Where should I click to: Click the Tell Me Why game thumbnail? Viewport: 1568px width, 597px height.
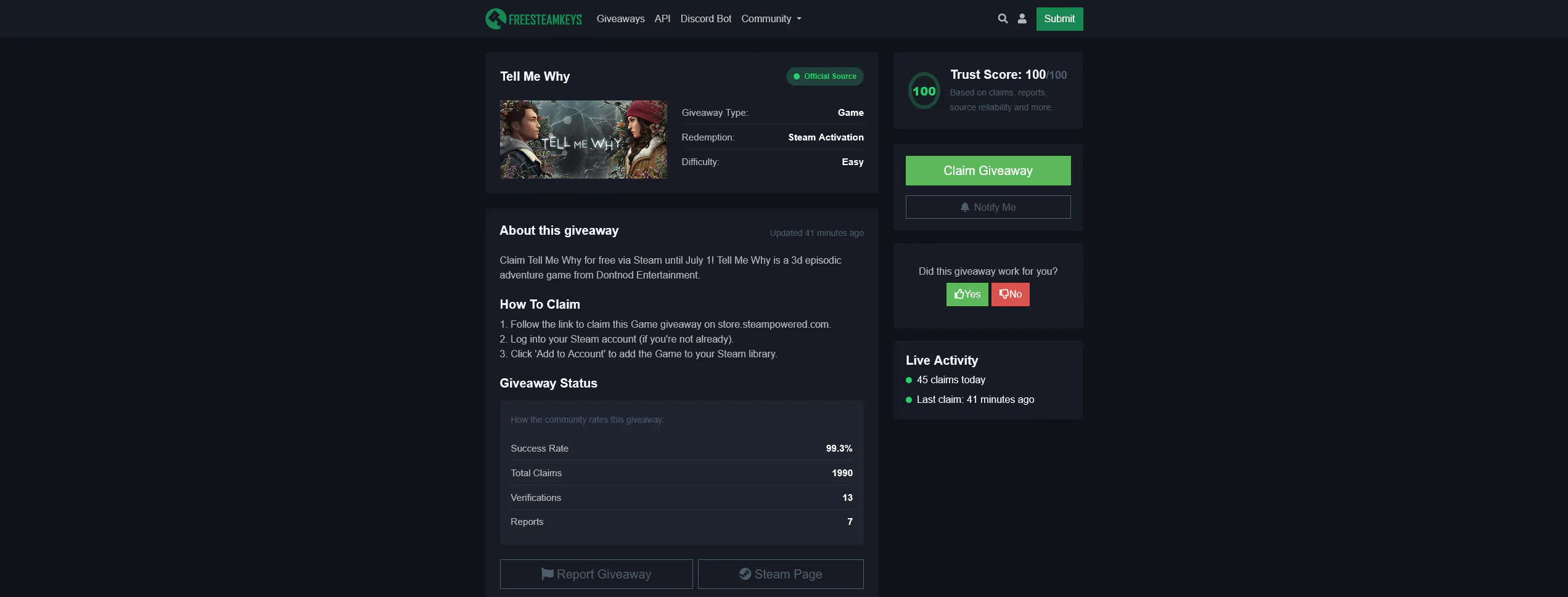tap(583, 140)
